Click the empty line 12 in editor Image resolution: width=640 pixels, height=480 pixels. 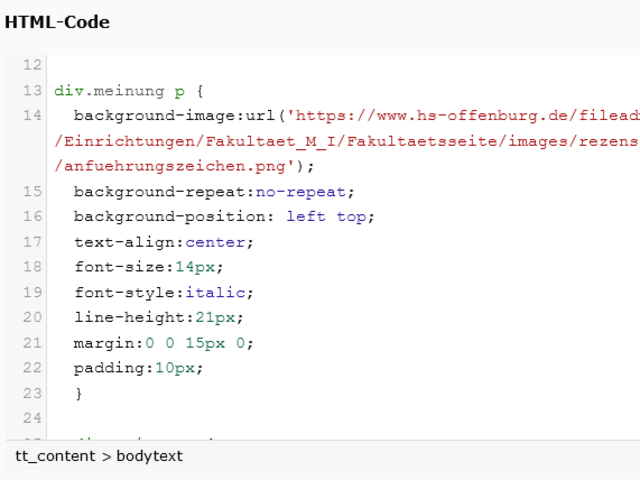[300, 65]
